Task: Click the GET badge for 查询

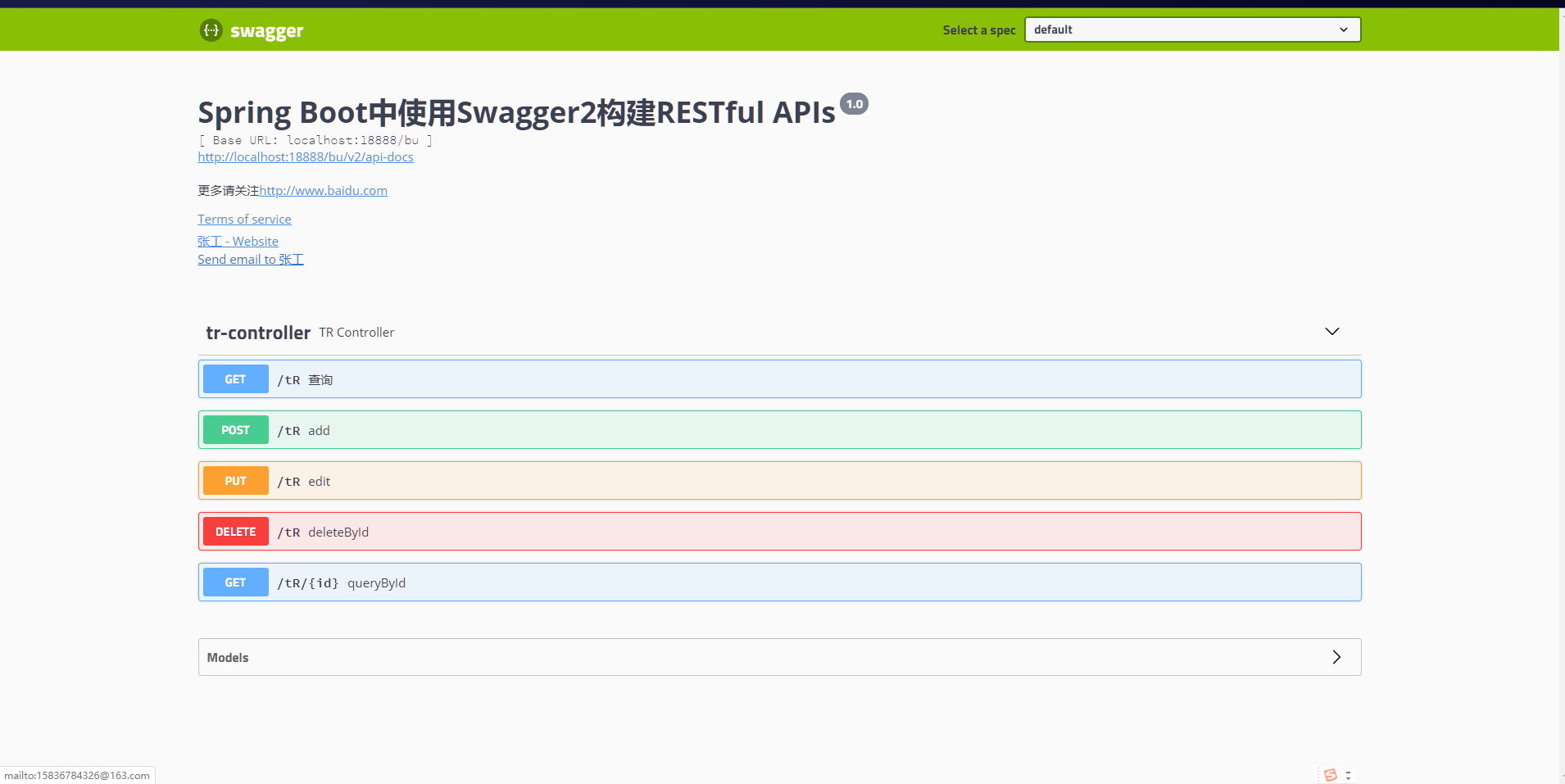Action: coord(236,379)
